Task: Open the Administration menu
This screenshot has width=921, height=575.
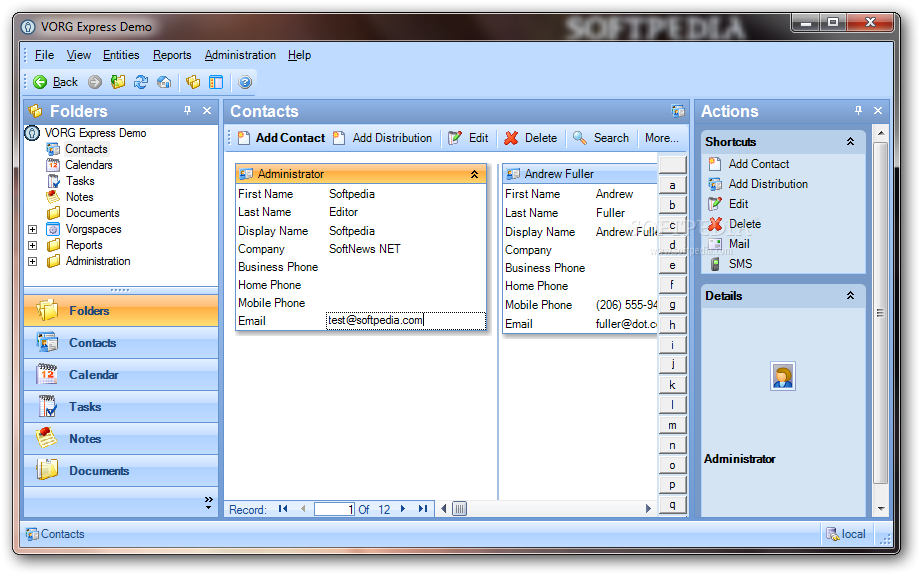Action: coord(240,55)
